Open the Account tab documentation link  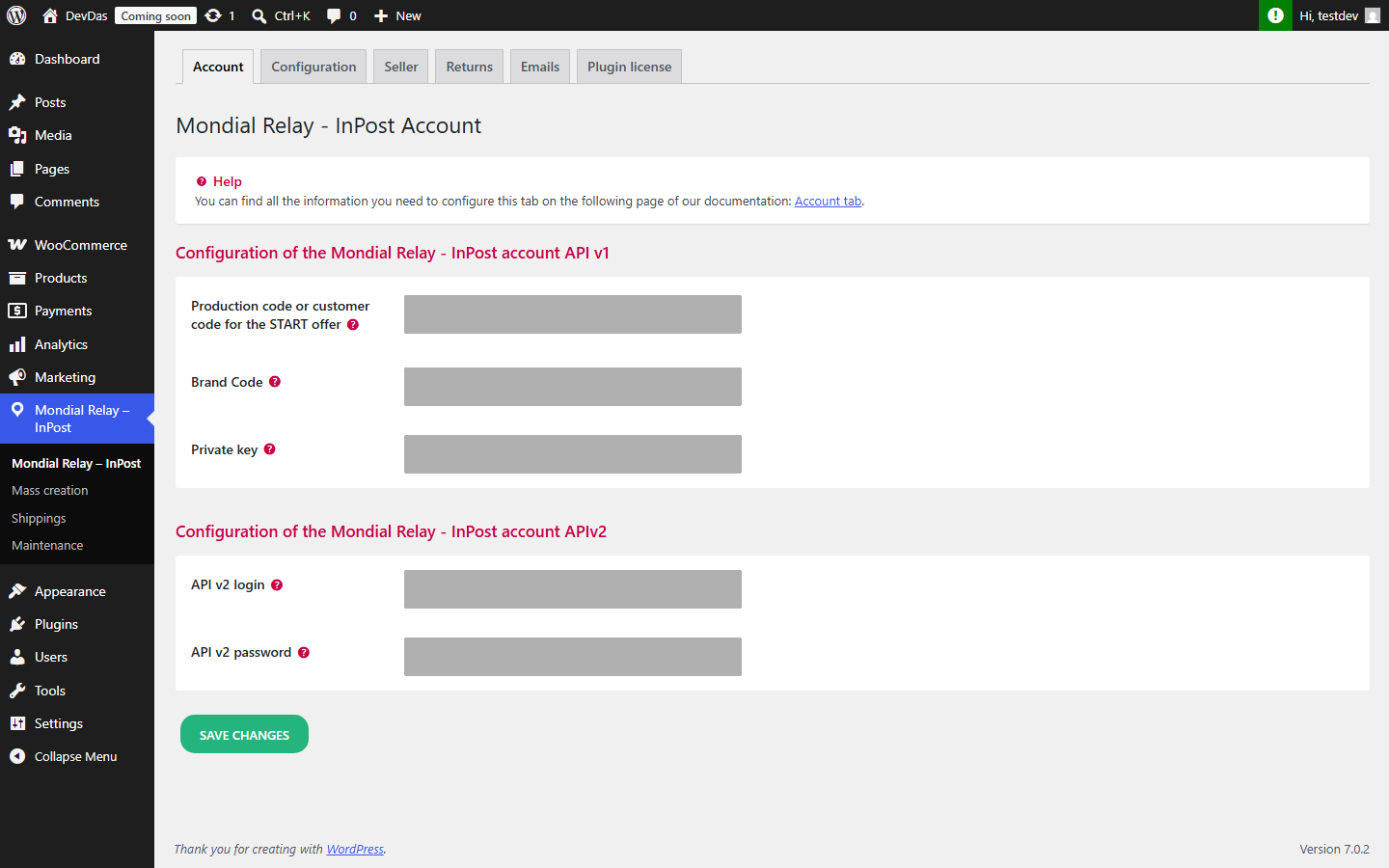(x=828, y=202)
